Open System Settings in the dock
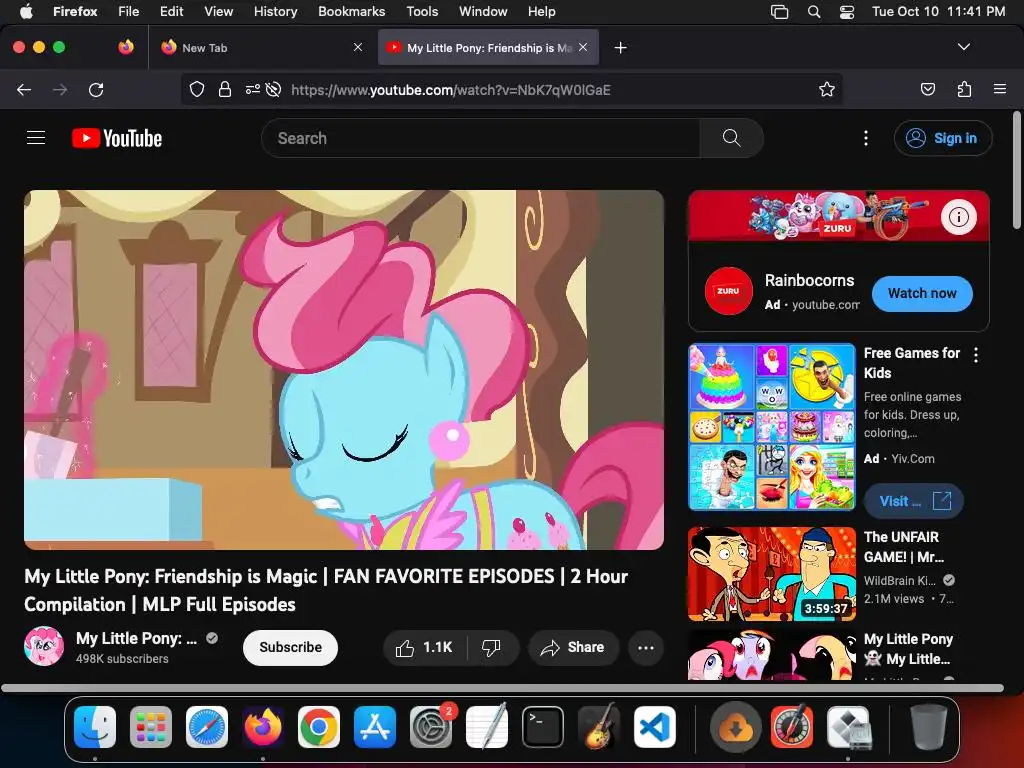The image size is (1024, 768). coord(431,727)
